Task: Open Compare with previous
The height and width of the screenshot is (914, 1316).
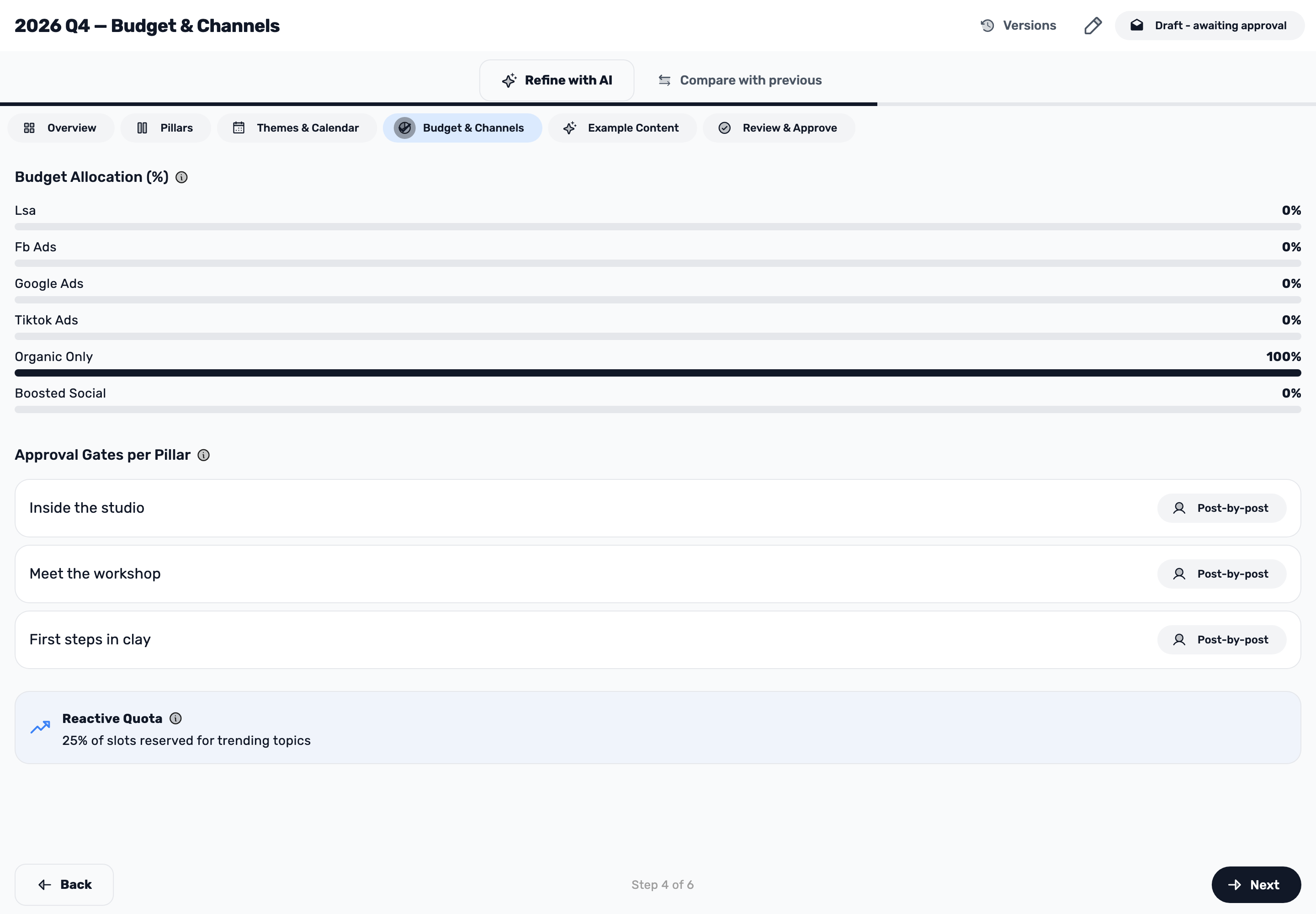Action: [740, 80]
